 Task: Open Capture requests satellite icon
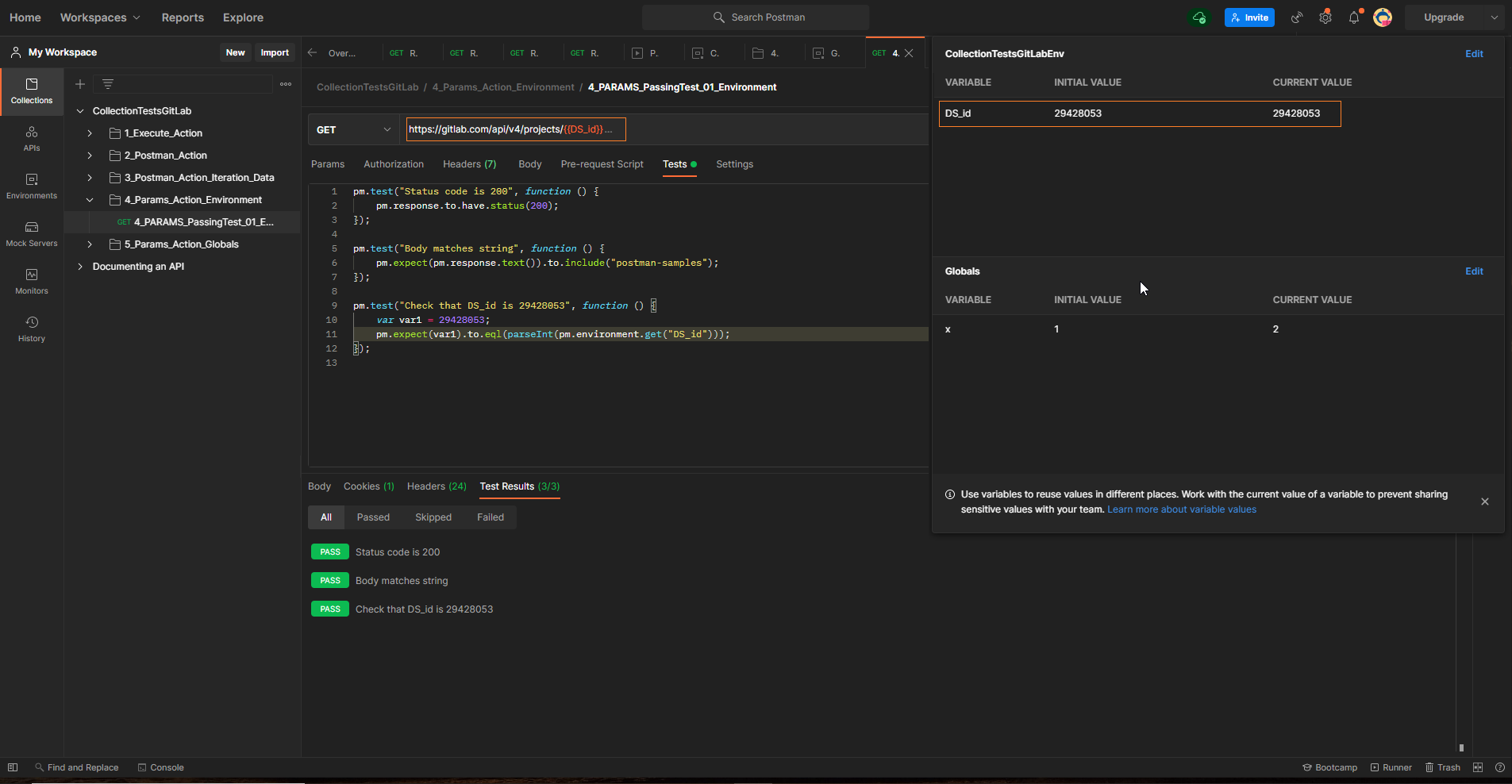[1296, 17]
